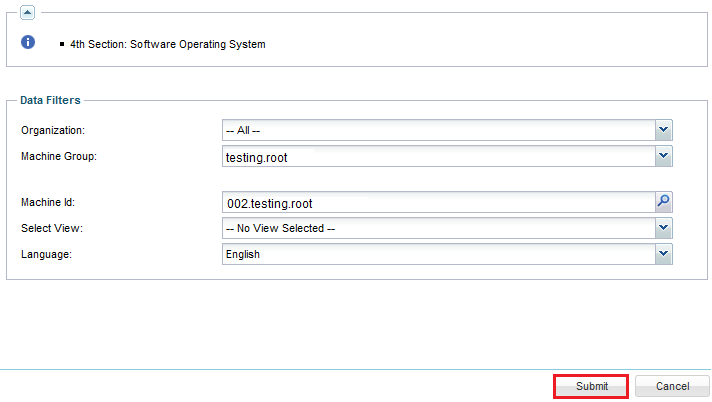Click the "Organization:" label

[x=53, y=130]
